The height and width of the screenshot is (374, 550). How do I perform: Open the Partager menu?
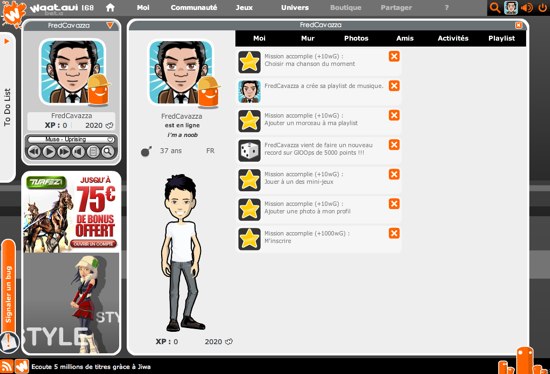point(396,7)
